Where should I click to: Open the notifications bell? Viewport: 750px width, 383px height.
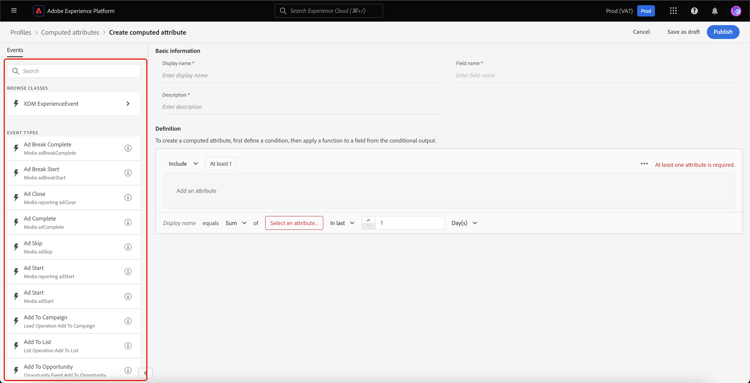coord(715,11)
